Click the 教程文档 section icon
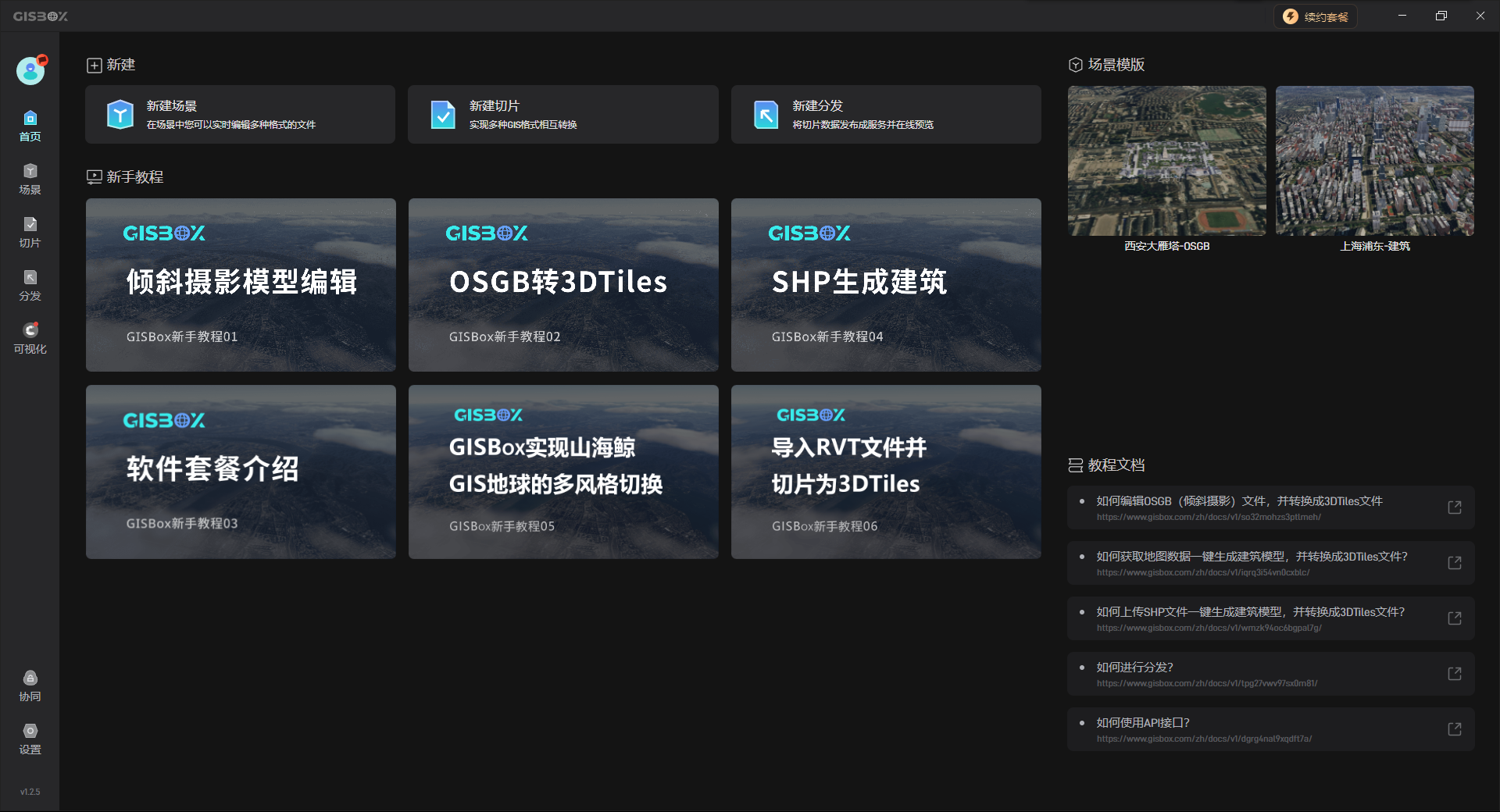Screen dimensions: 1500x812 tap(1076, 465)
